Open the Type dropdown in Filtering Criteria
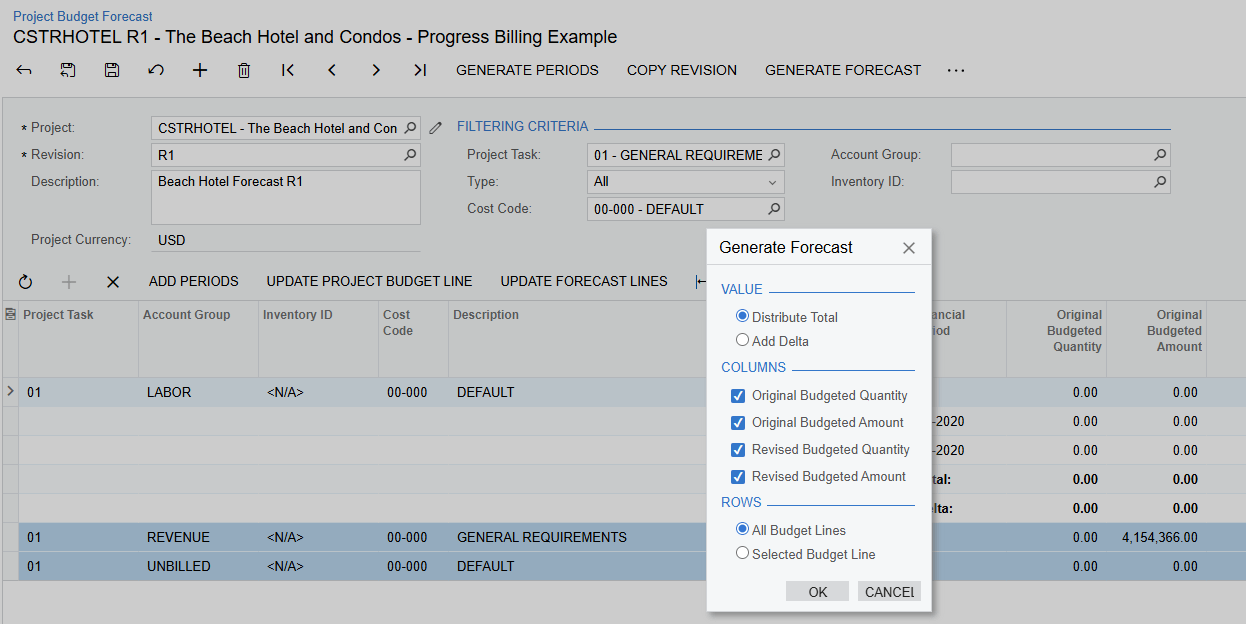Viewport: 1246px width, 624px height. pos(771,182)
